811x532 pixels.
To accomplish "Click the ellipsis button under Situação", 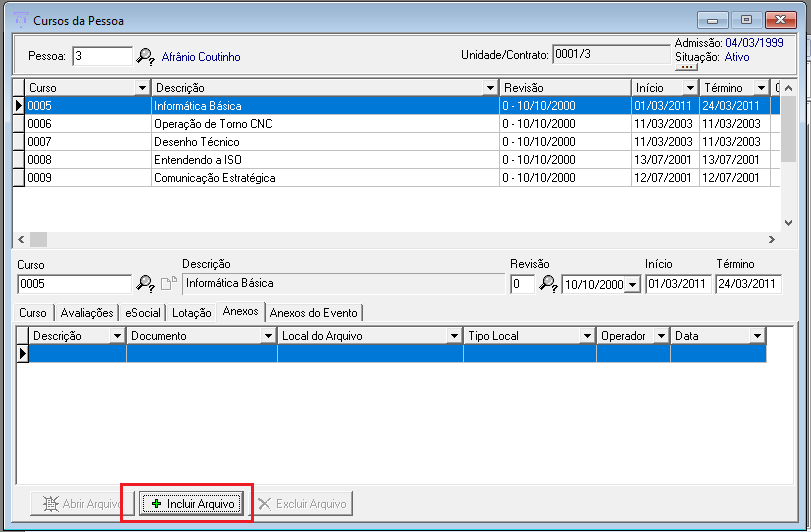I will (686, 68).
